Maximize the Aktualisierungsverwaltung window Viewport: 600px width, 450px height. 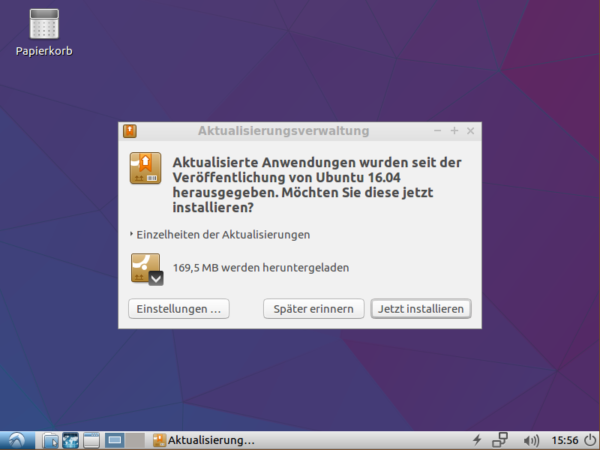tap(454, 131)
